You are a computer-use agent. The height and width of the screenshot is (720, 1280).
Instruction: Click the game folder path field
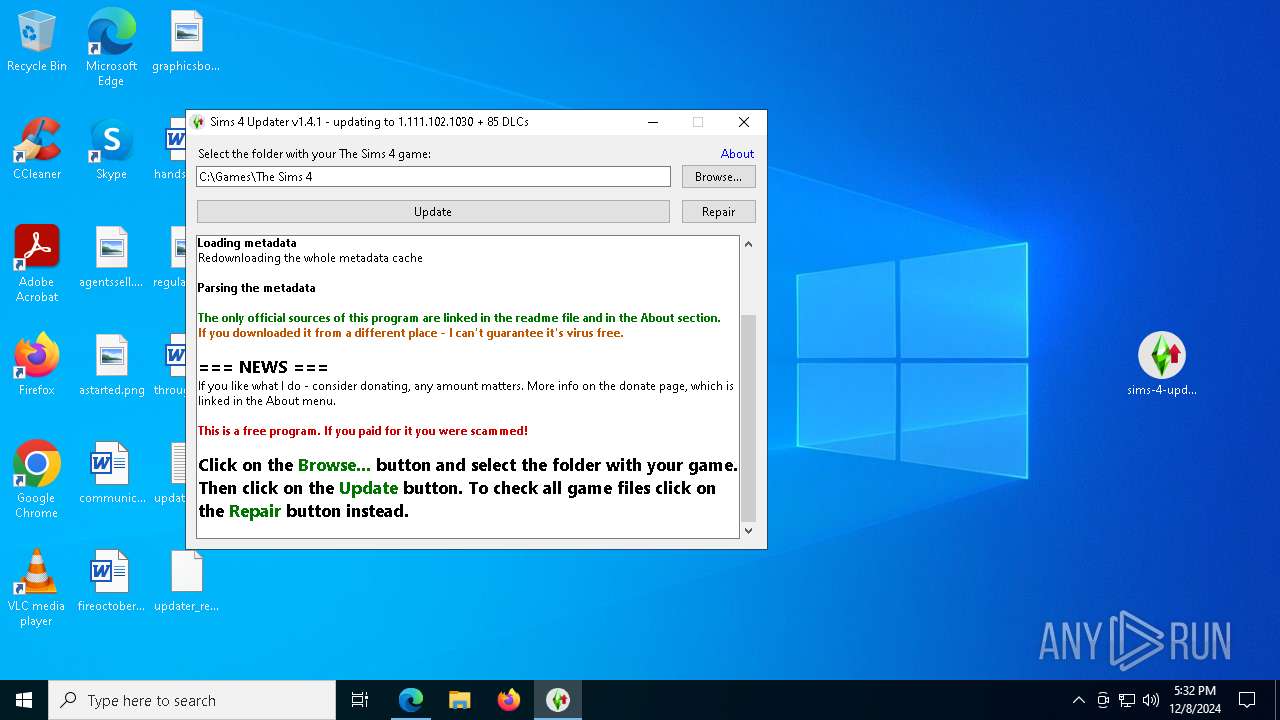point(433,177)
